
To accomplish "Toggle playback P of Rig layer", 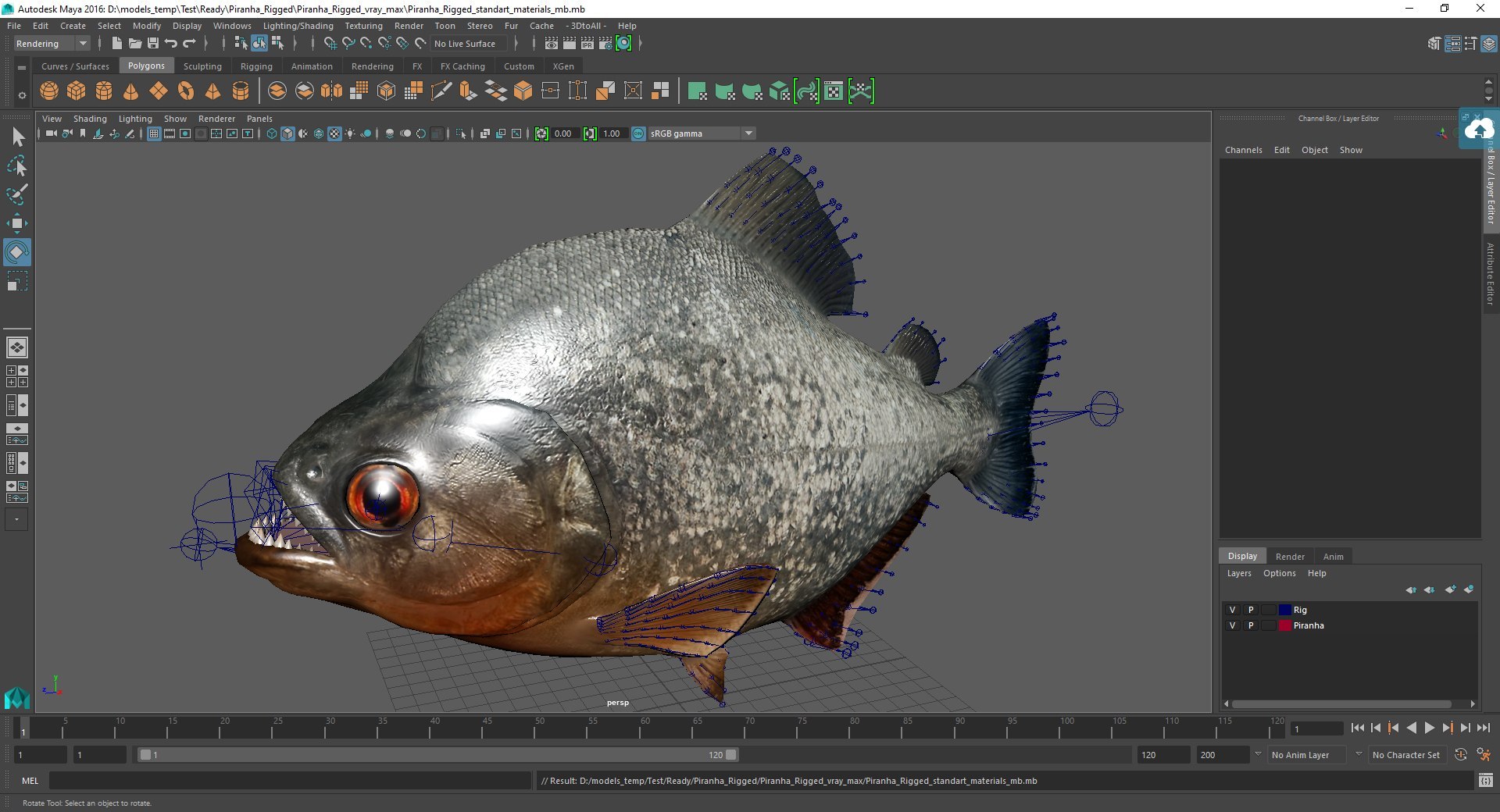I will click(x=1251, y=610).
